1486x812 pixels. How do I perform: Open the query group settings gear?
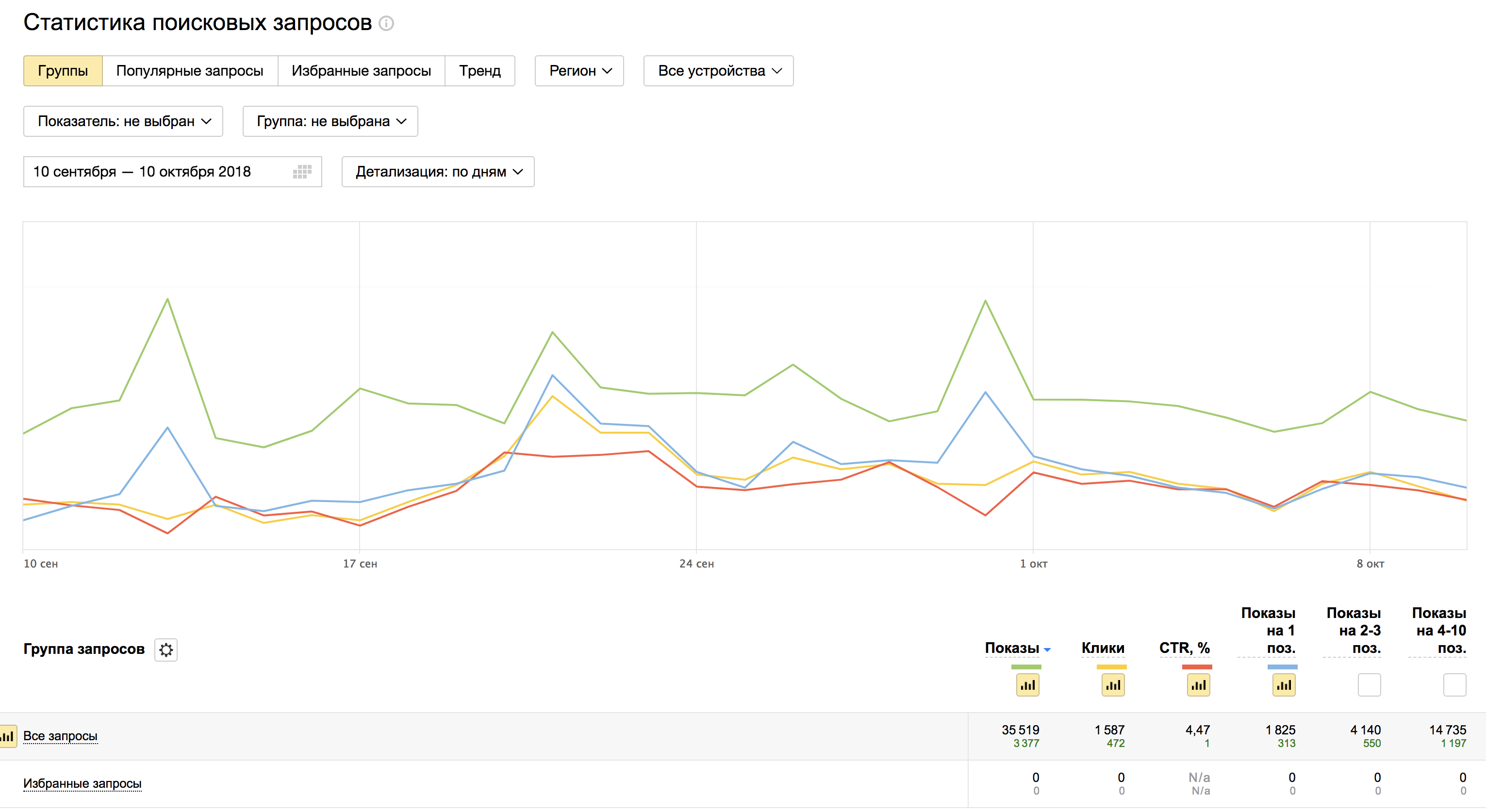coord(165,650)
